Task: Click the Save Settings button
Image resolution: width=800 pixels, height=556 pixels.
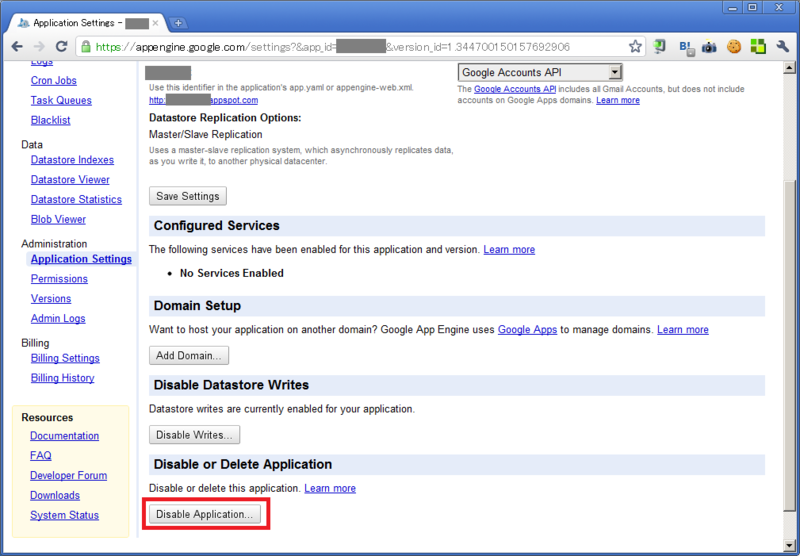Action: [x=188, y=196]
